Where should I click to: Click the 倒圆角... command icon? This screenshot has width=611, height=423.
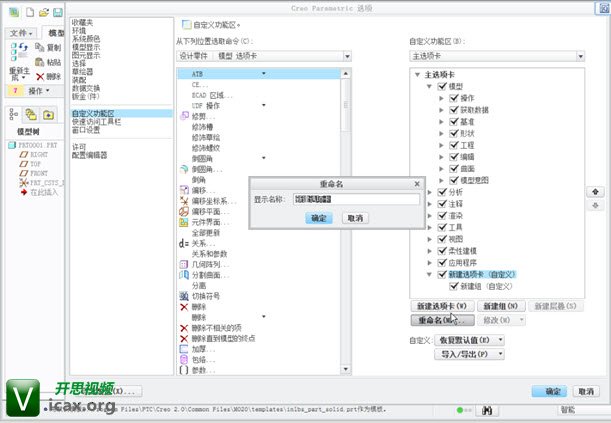coord(184,169)
